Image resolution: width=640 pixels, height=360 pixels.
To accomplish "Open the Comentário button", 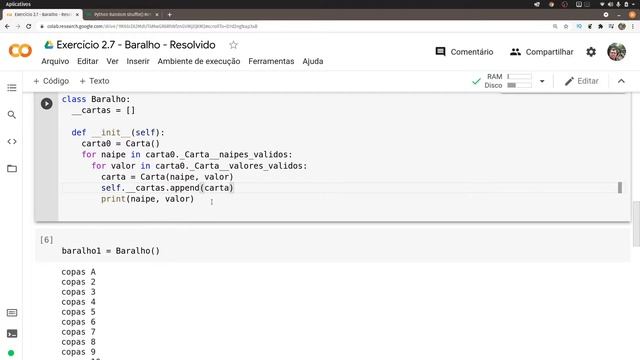I will [x=464, y=52].
